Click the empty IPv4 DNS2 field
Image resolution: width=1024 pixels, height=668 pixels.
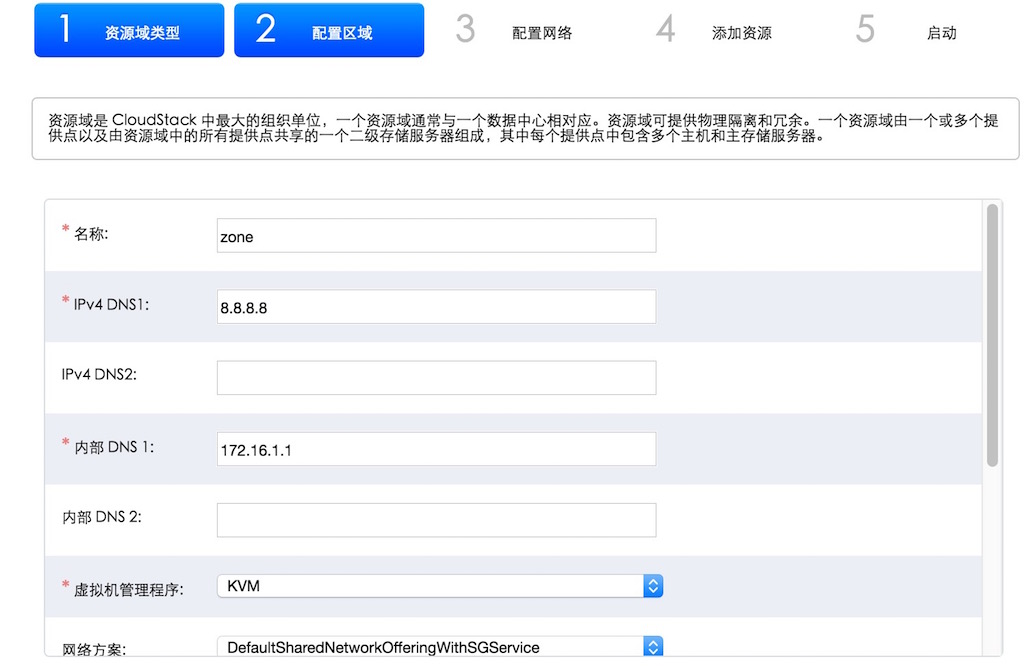tap(436, 377)
